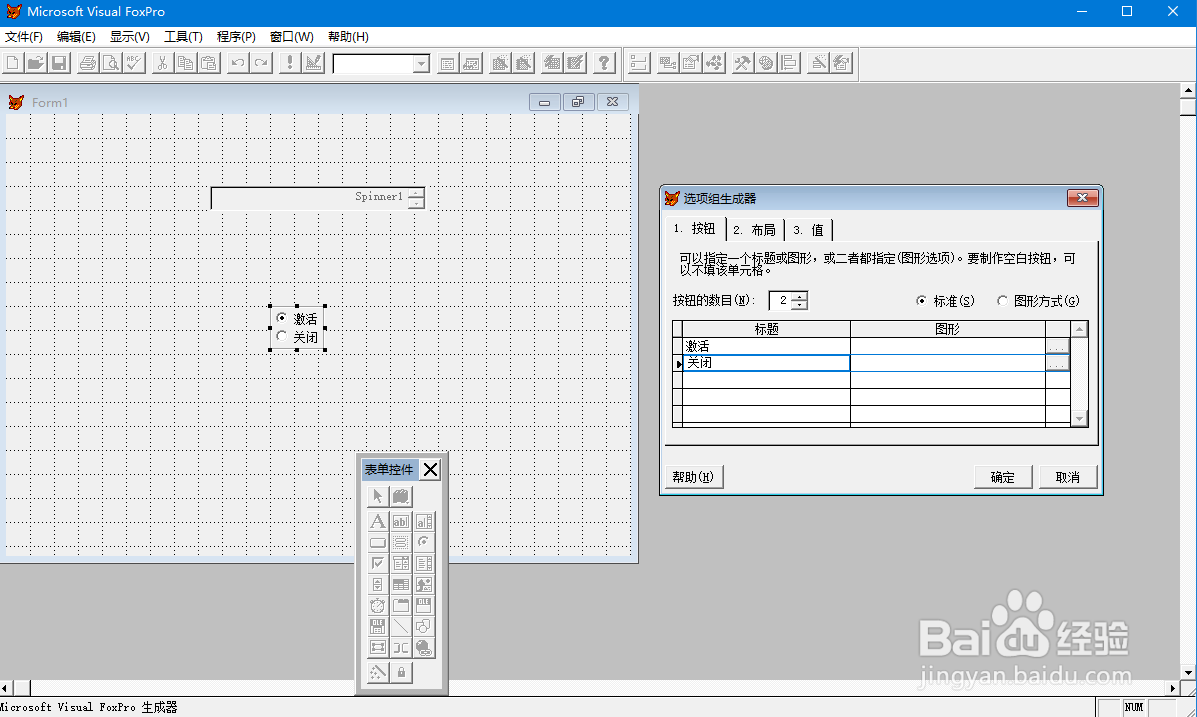Screen dimensions: 1197x717
Task: Select the 激活 option button on Form1
Action: click(x=282, y=318)
